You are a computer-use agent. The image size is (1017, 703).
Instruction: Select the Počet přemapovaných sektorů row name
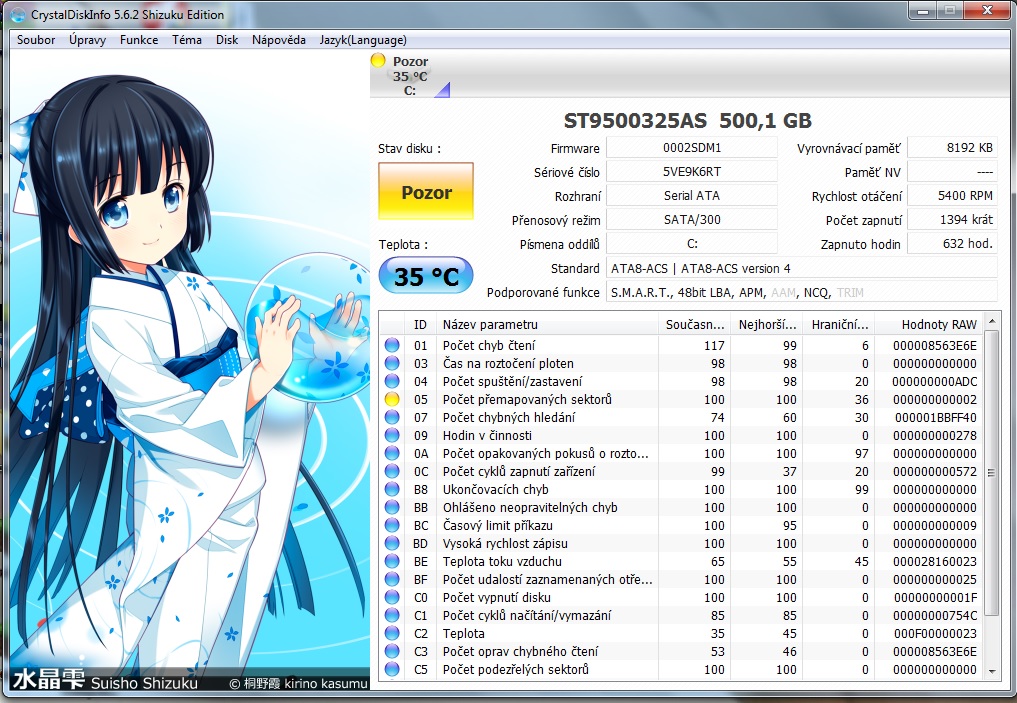527,399
